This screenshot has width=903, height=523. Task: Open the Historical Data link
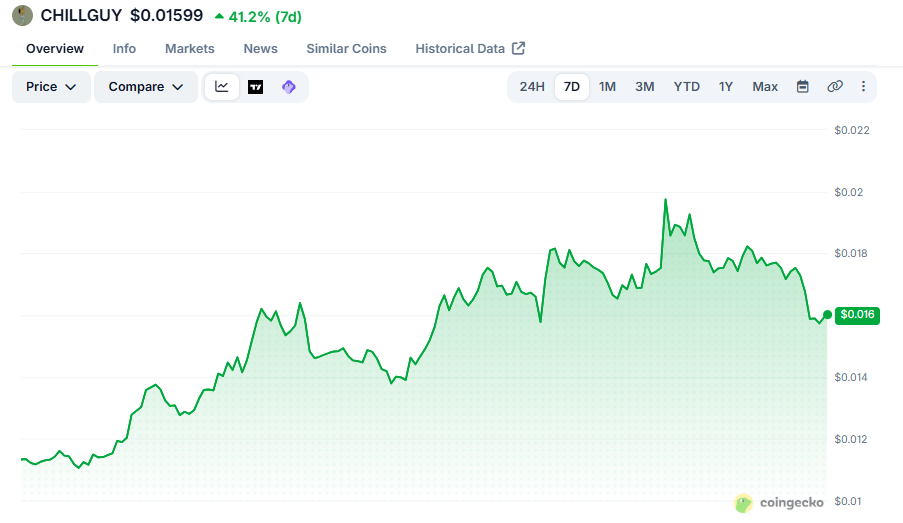pyautogui.click(x=460, y=49)
